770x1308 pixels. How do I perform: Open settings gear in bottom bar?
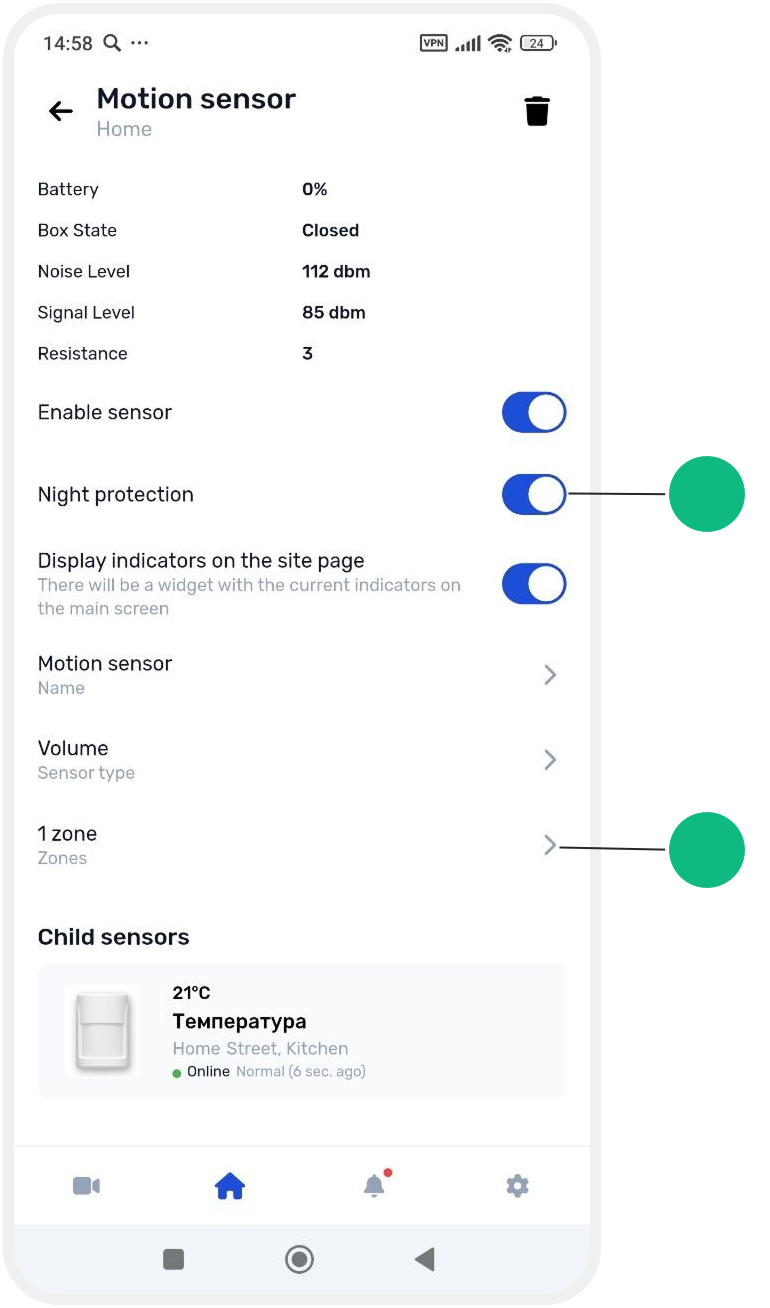(517, 1186)
